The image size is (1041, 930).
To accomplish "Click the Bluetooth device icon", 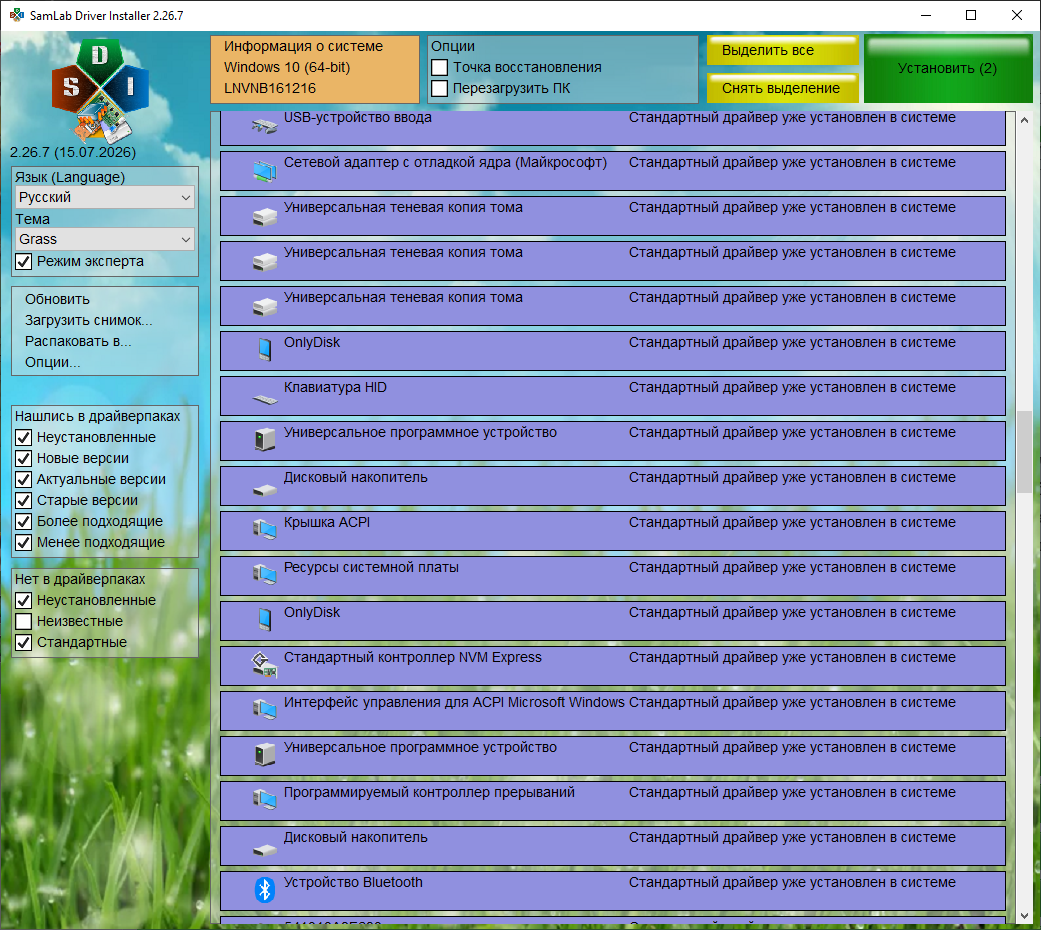I will tap(264, 890).
